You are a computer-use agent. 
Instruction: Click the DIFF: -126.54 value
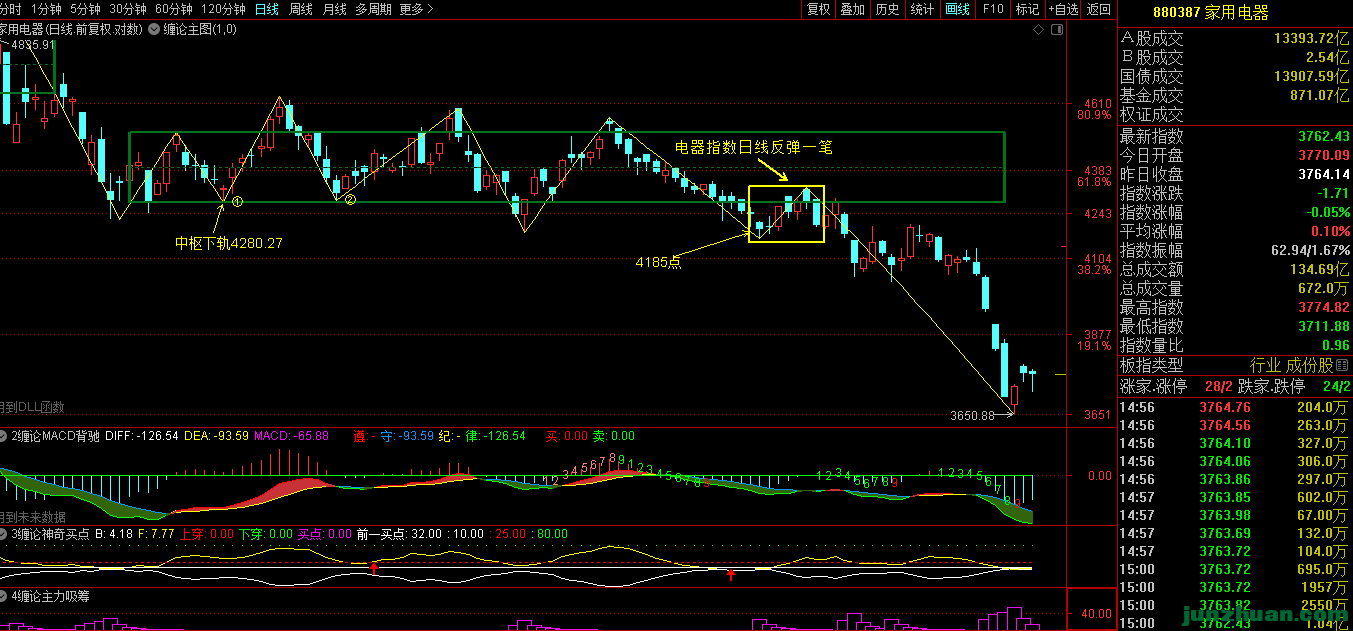(142, 436)
